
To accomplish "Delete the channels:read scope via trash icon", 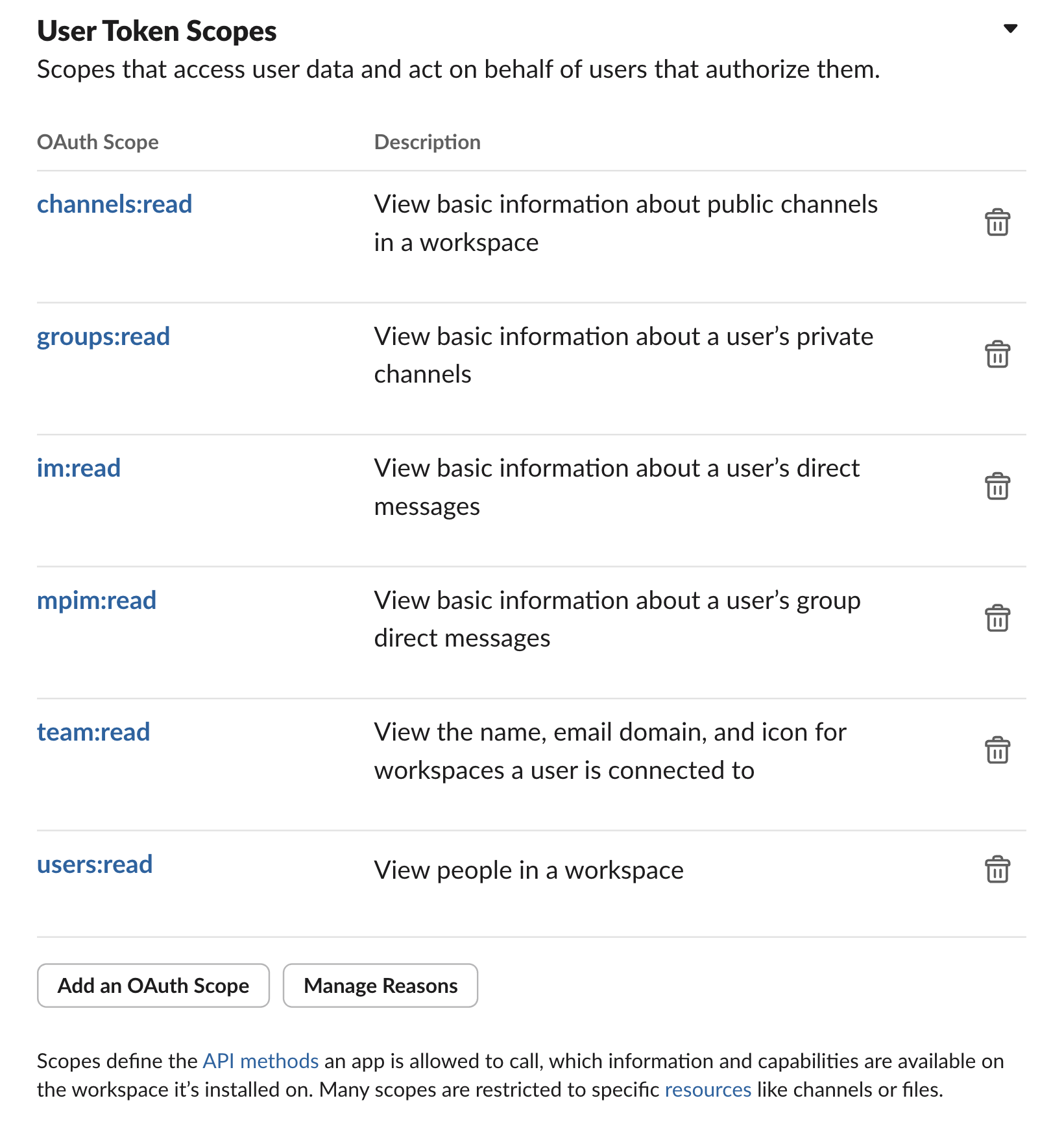I will (x=997, y=222).
